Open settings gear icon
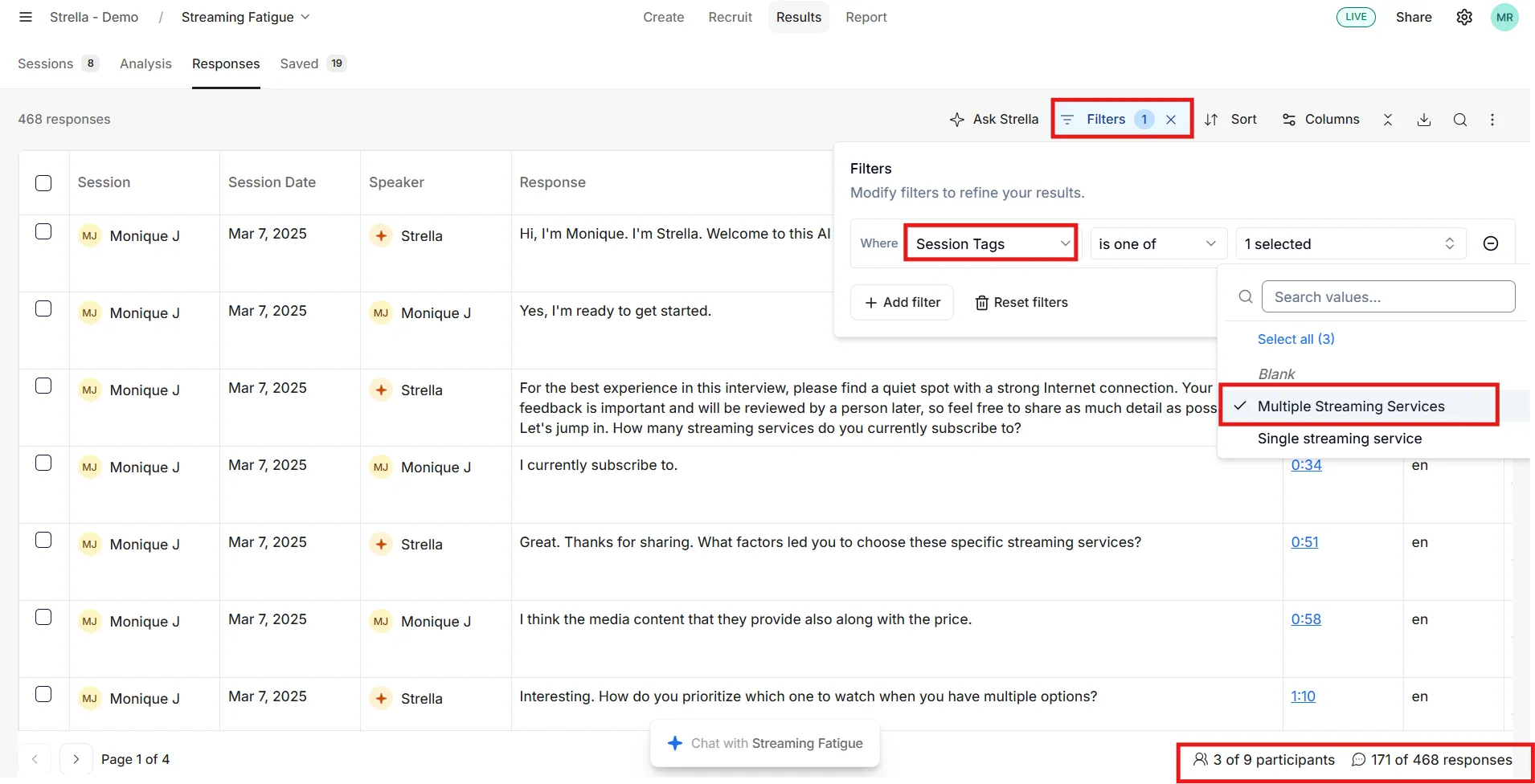 pyautogui.click(x=1464, y=17)
